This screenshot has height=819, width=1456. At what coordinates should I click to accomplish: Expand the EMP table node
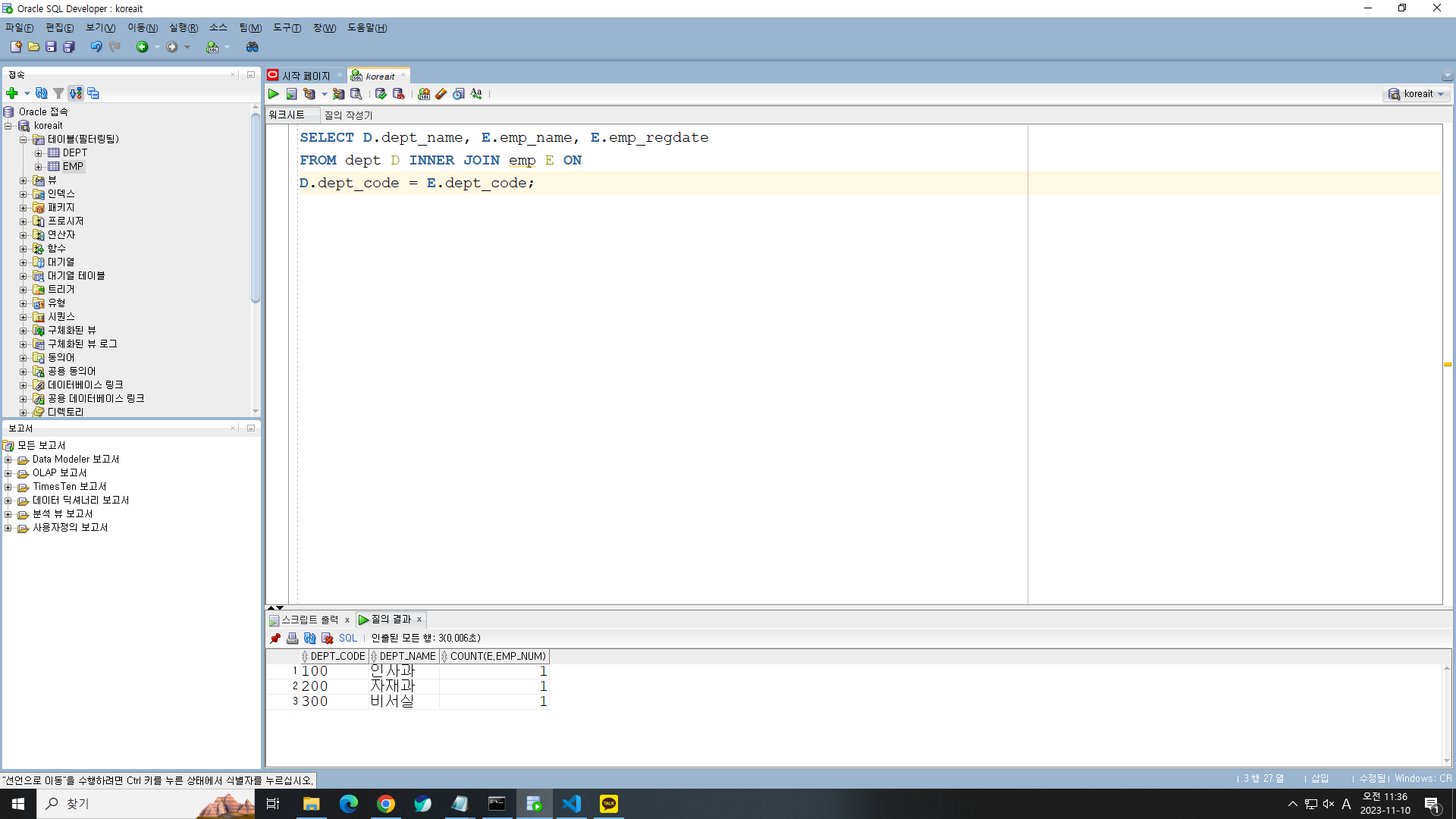(39, 167)
